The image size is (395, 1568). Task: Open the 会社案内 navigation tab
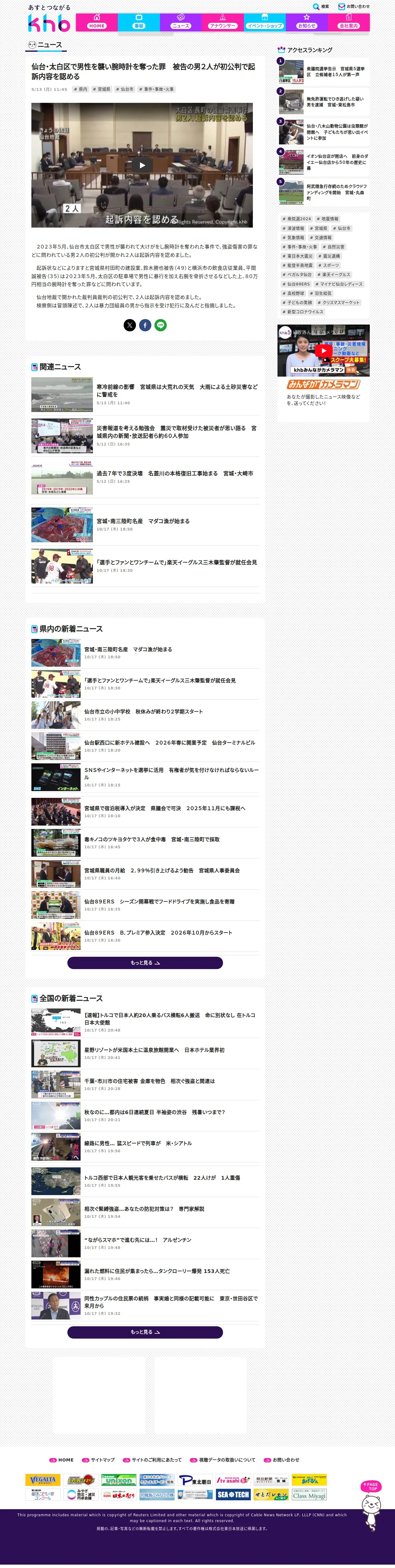348,22
